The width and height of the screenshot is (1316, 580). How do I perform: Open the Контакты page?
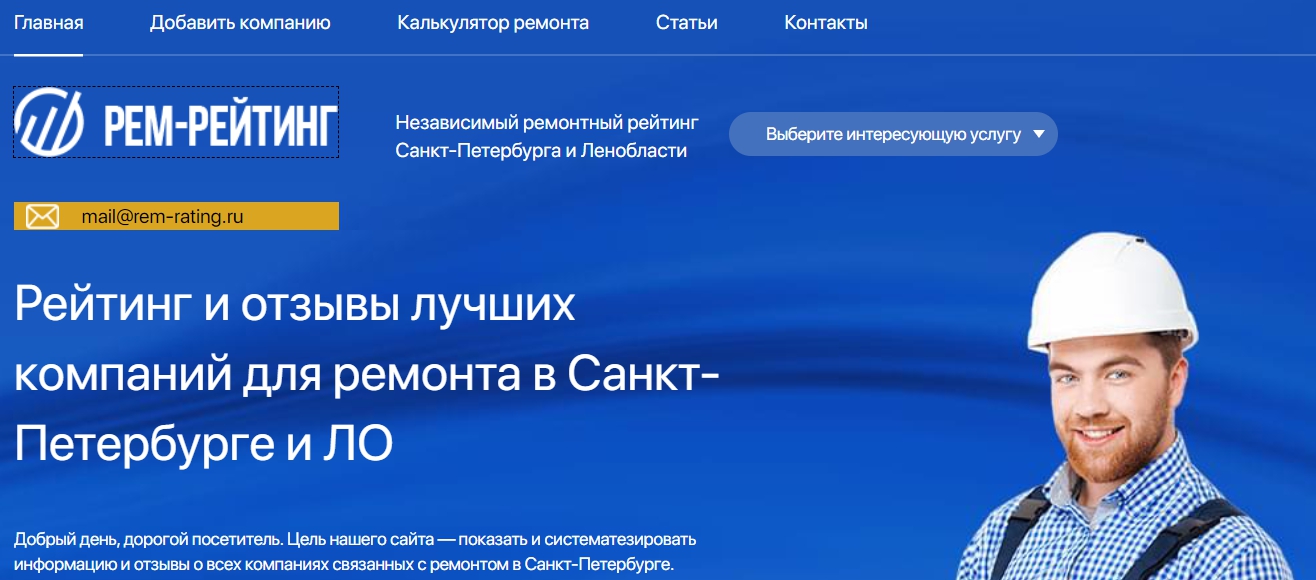point(826,23)
